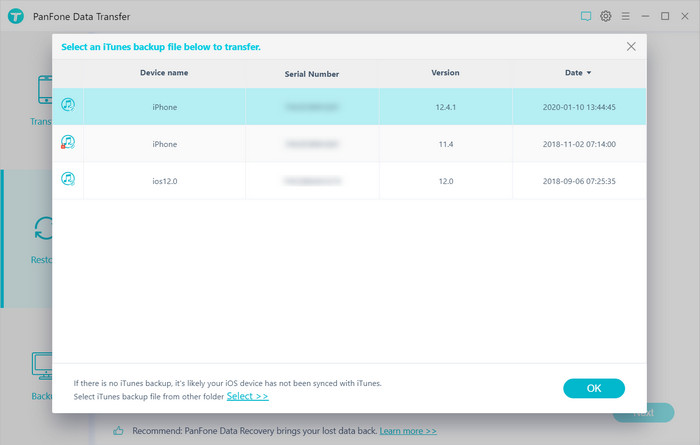Open the feedback chat icon
The height and width of the screenshot is (445, 700).
(x=586, y=17)
